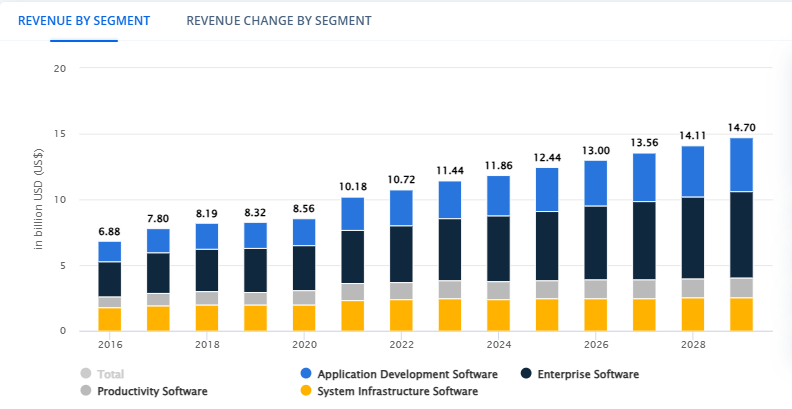The height and width of the screenshot is (409, 792).
Task: Click the 13.00 total value label
Action: coord(596,150)
